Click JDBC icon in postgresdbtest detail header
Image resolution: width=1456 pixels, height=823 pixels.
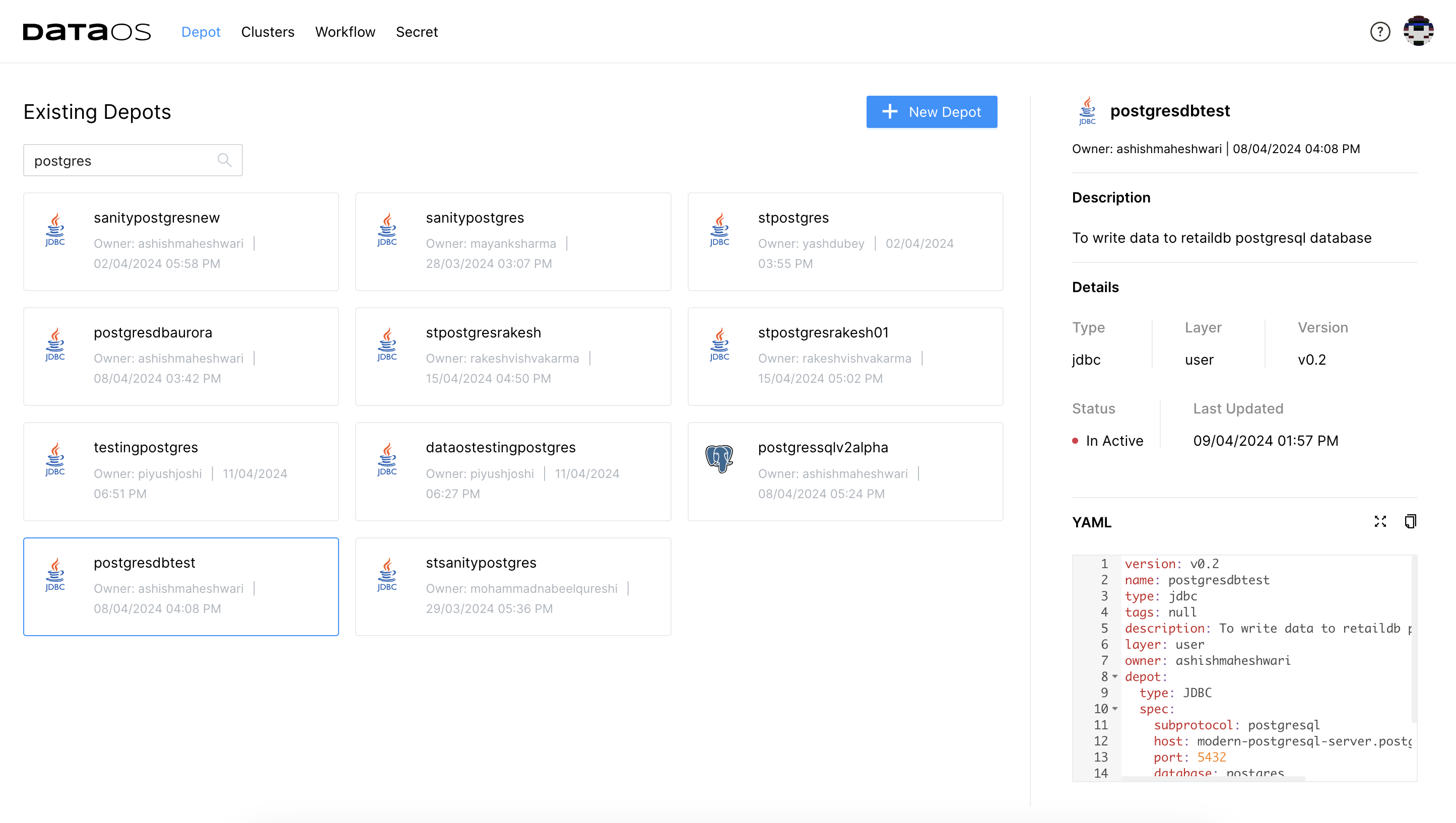(1088, 111)
